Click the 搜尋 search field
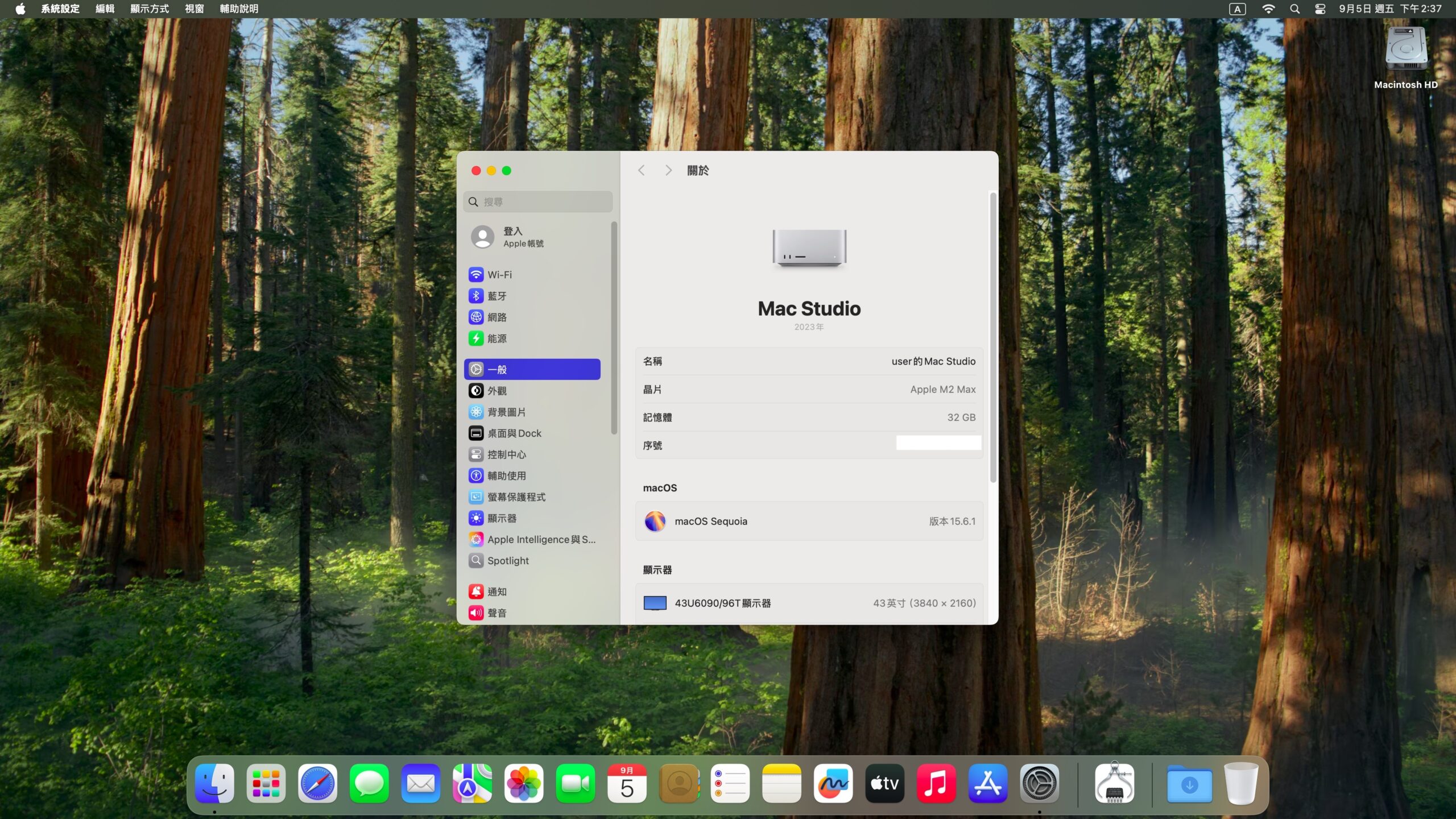The height and width of the screenshot is (819, 1456). [538, 202]
